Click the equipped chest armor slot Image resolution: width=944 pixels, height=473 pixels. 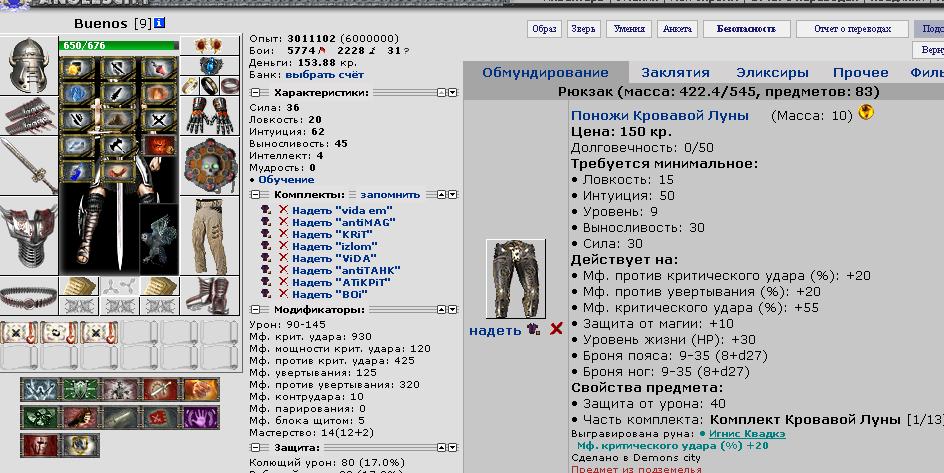pos(29,235)
